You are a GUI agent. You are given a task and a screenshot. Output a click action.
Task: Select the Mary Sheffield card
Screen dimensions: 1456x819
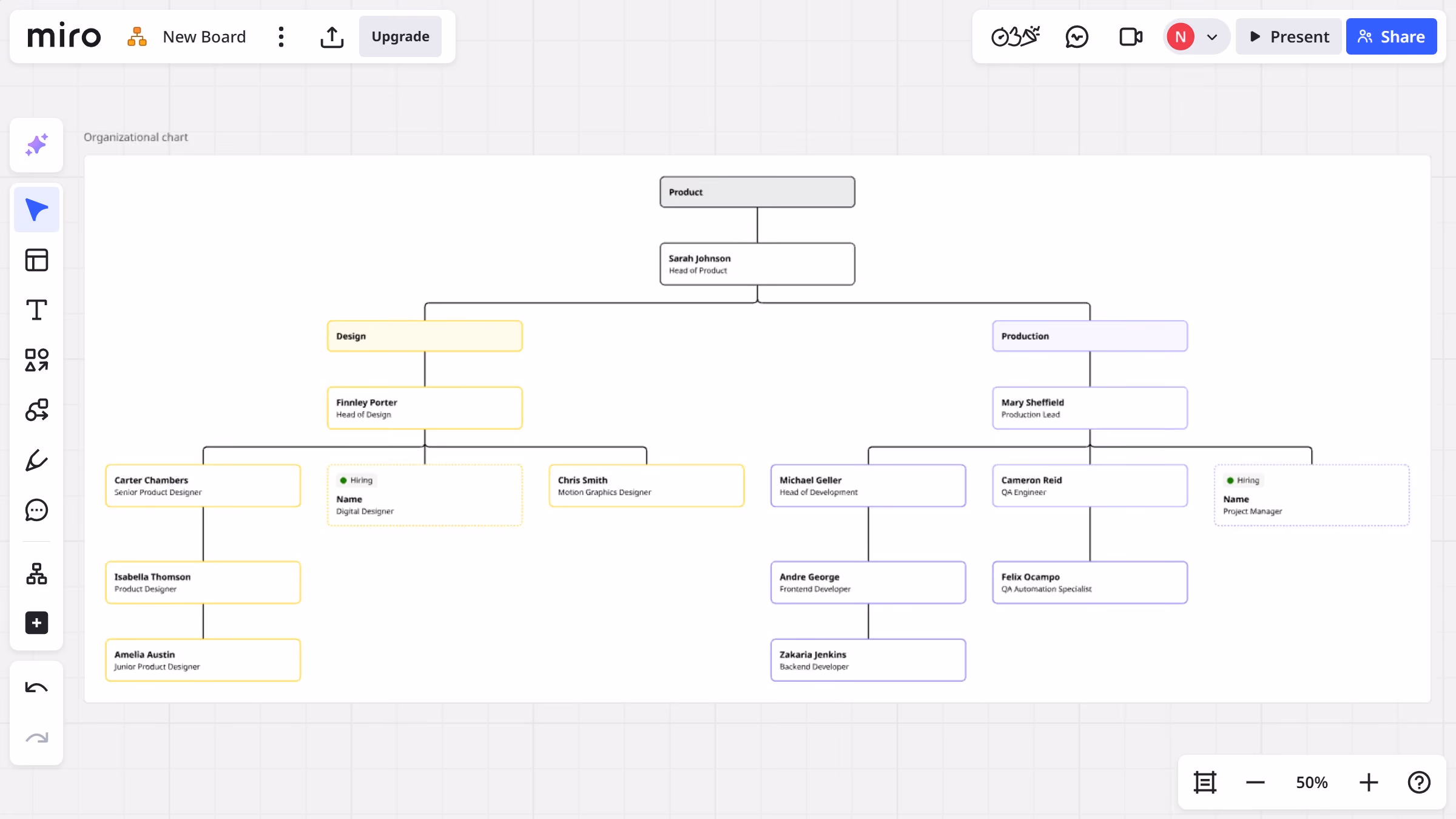1090,408
